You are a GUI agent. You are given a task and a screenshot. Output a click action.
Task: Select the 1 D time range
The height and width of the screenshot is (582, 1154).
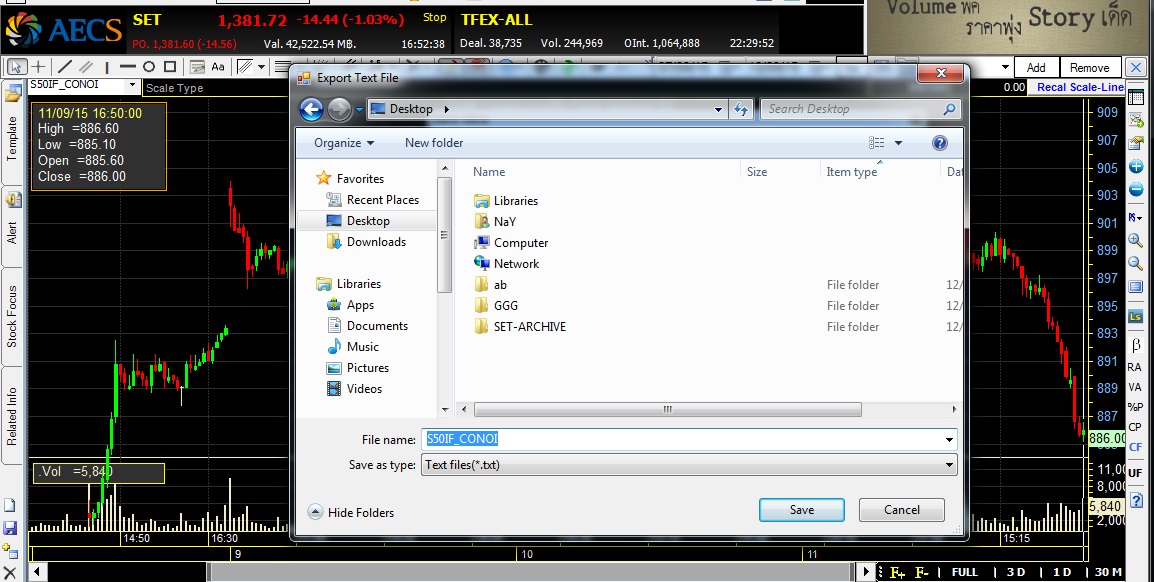[1062, 572]
